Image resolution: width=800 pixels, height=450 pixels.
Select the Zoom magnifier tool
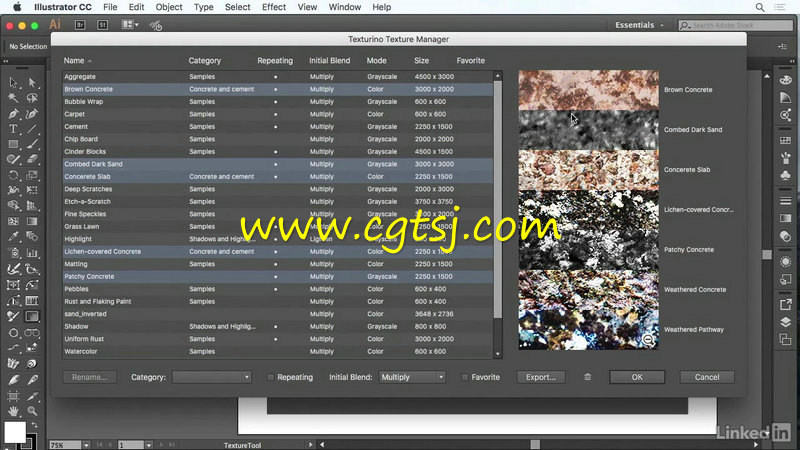pos(32,411)
